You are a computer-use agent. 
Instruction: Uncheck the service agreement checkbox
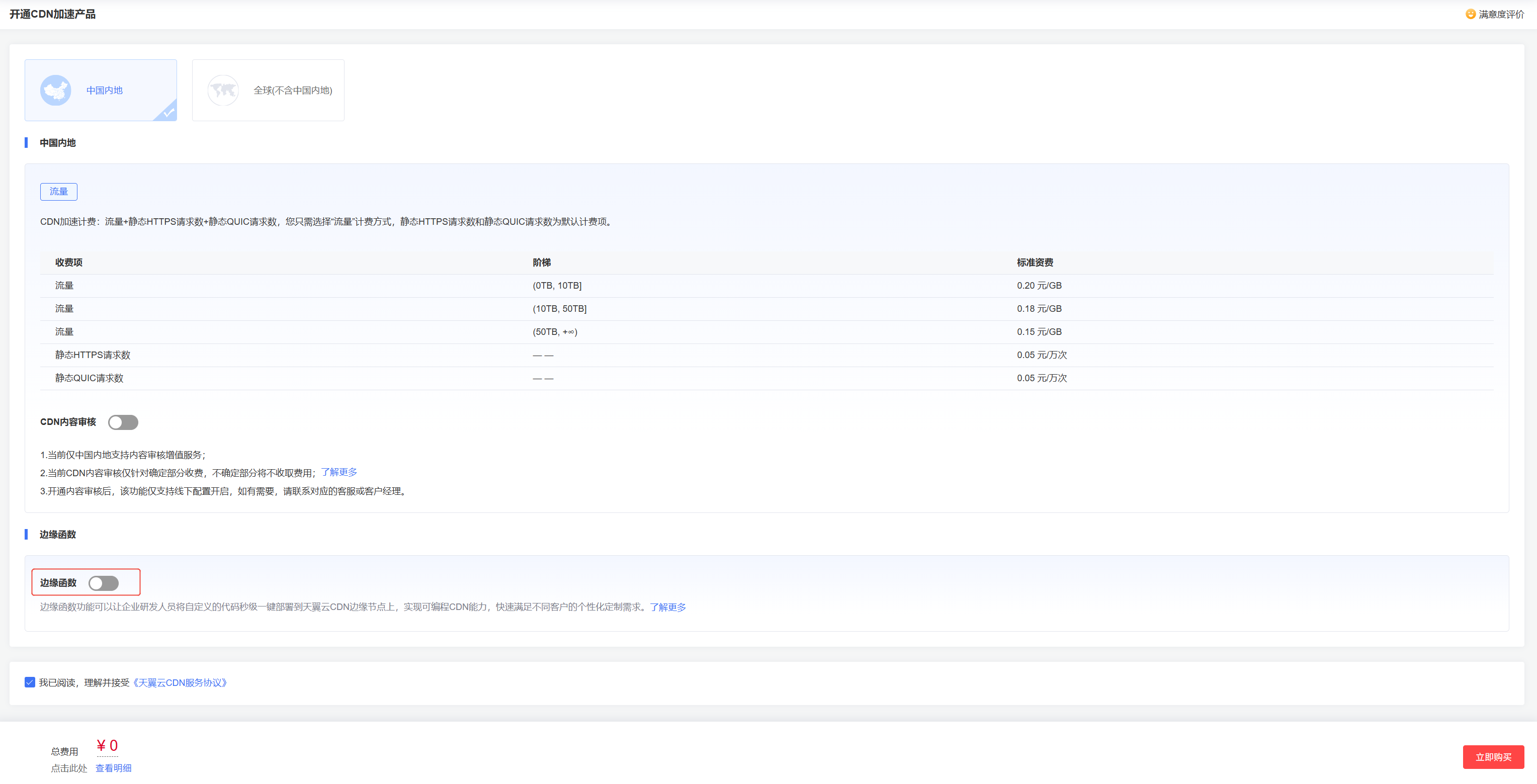[30, 682]
